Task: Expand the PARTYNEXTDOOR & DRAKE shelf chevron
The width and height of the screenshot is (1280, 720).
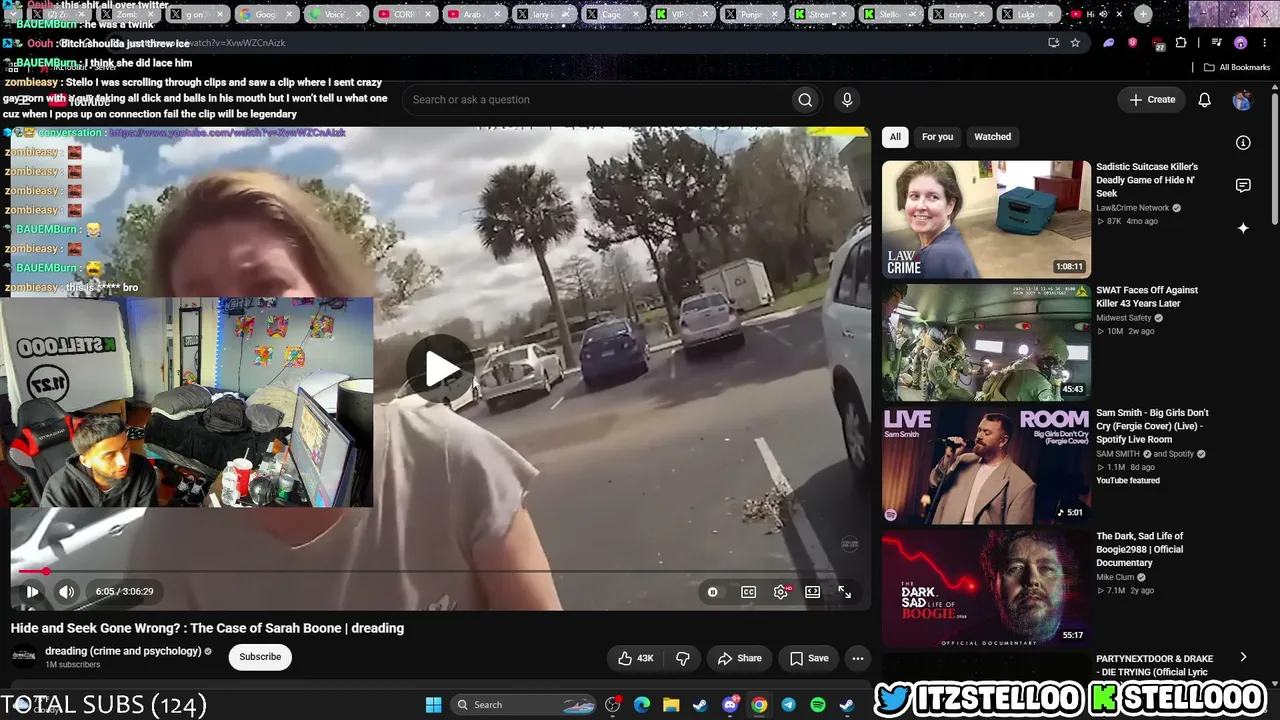Action: point(1243,657)
